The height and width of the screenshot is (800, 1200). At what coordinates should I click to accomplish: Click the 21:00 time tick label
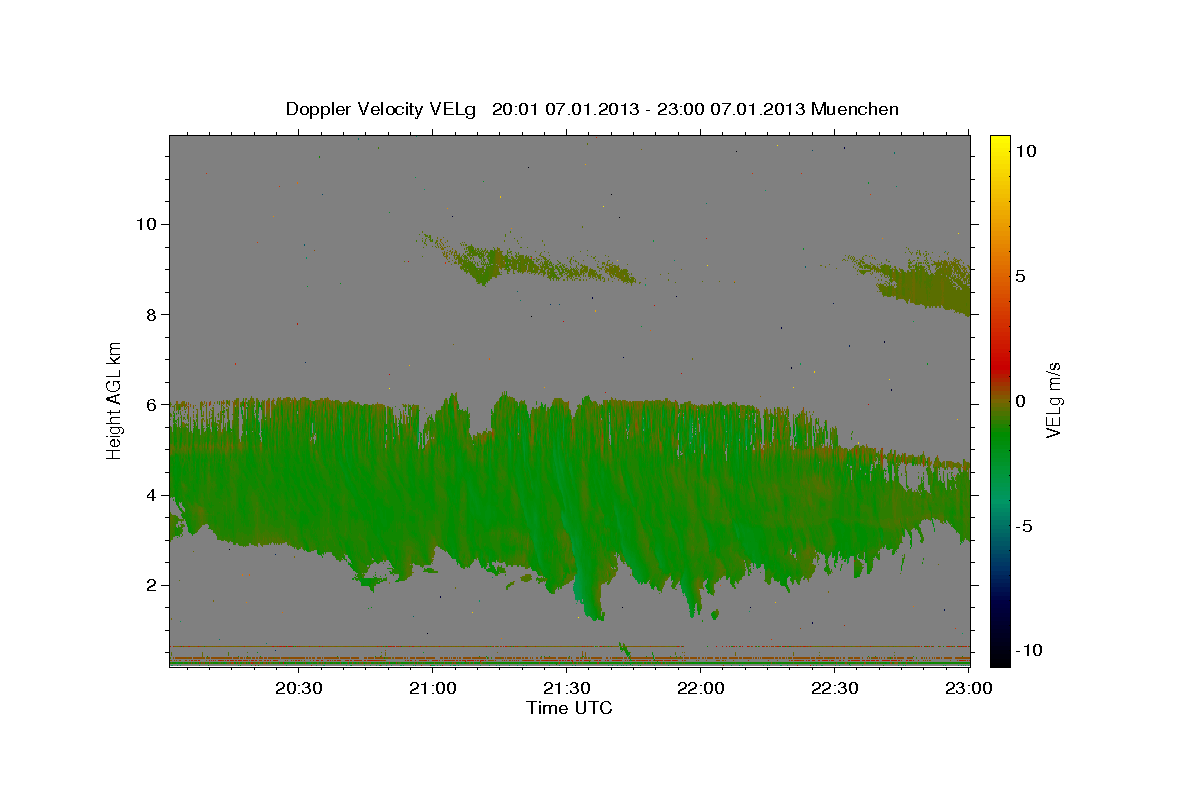[433, 689]
